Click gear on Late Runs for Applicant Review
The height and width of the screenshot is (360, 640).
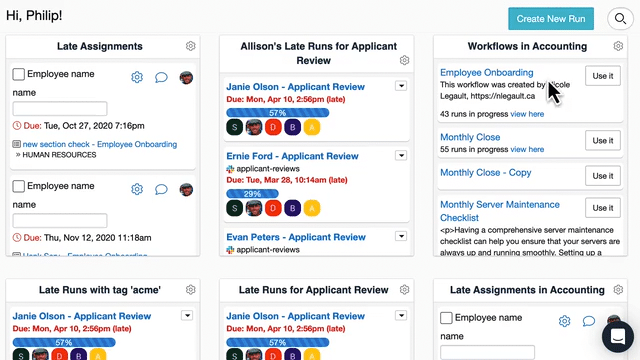coord(404,290)
